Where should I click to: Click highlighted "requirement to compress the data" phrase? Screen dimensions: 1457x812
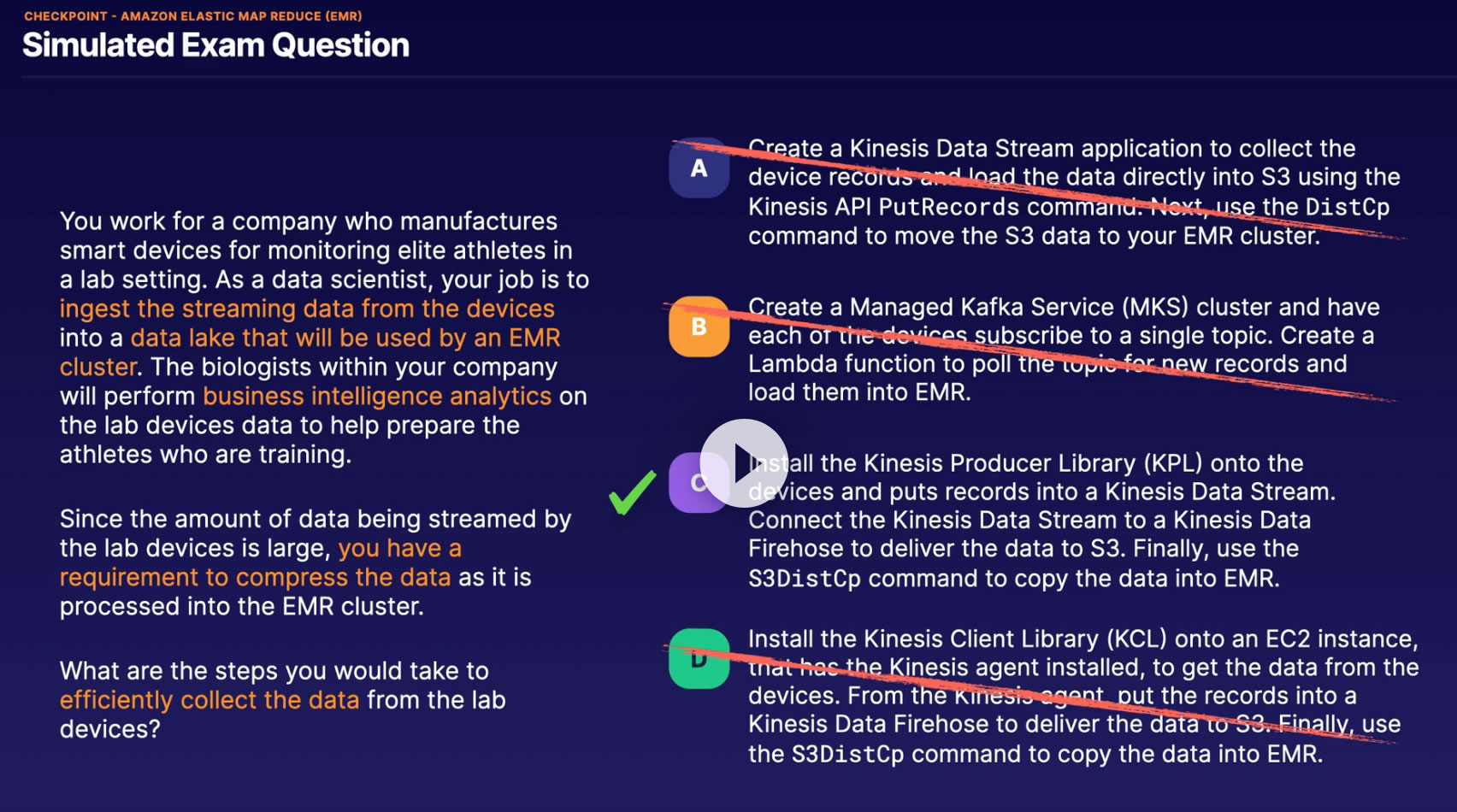tap(255, 577)
